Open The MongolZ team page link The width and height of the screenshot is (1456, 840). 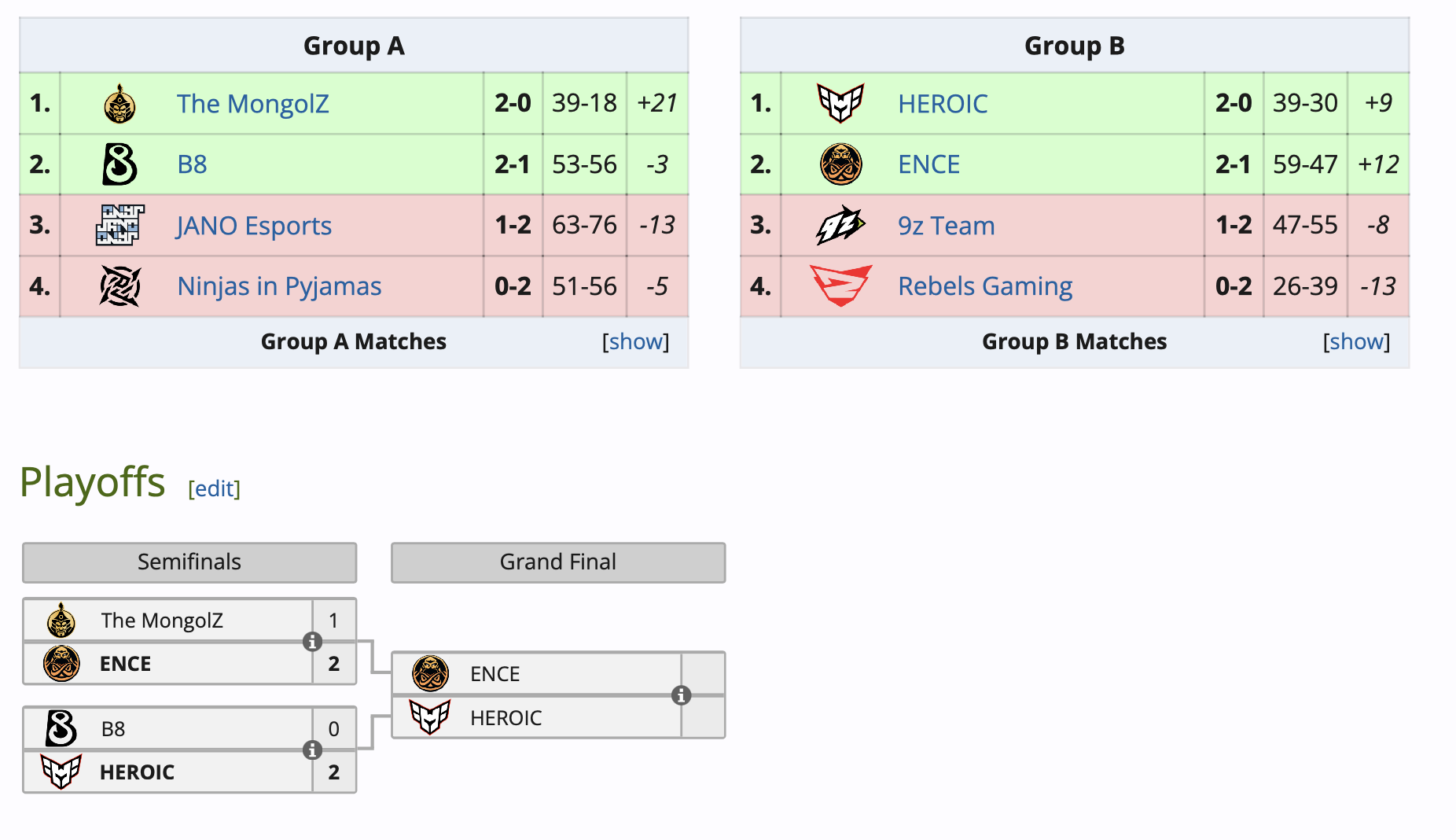click(253, 103)
